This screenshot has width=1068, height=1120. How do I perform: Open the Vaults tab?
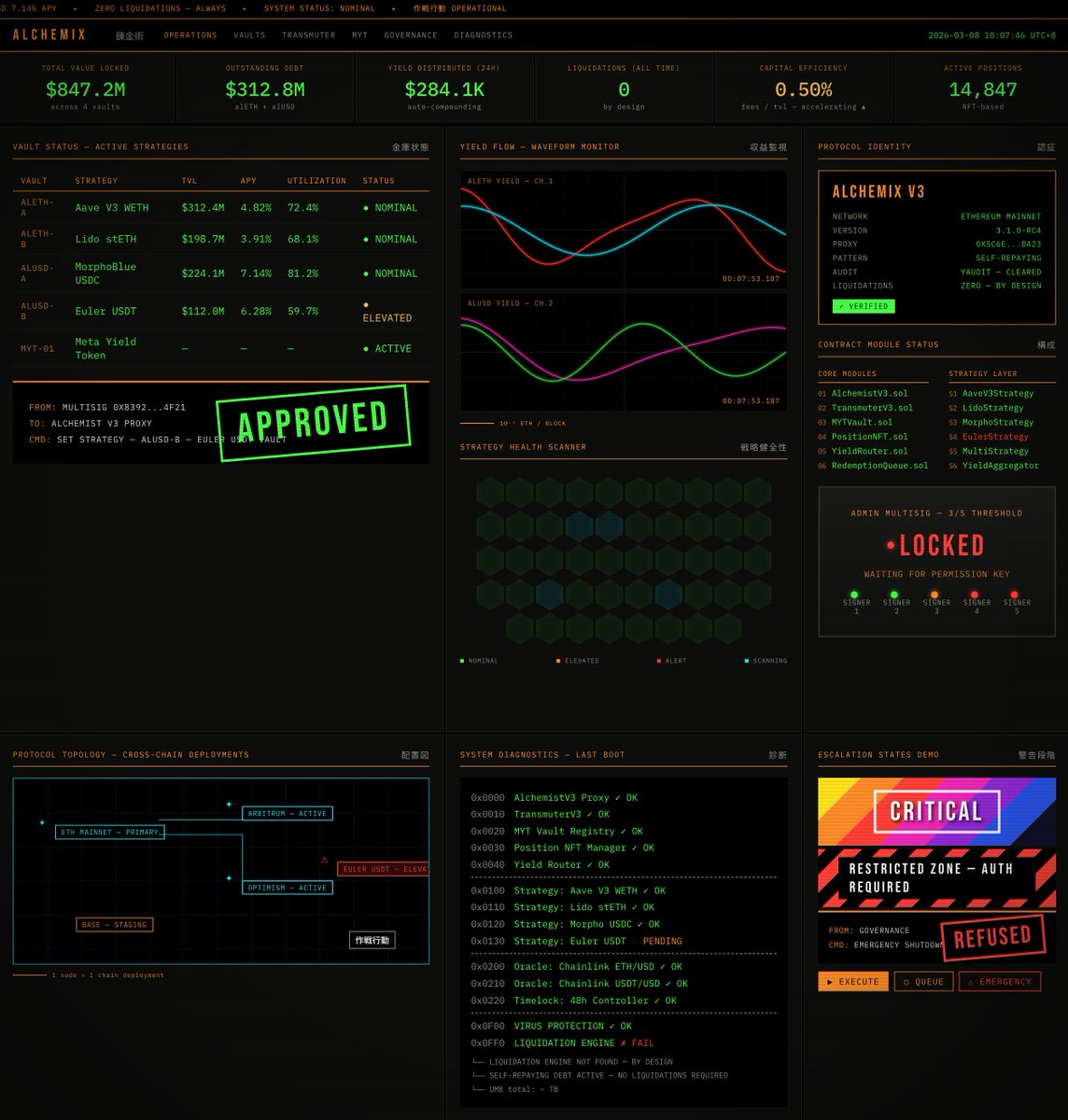coord(249,35)
